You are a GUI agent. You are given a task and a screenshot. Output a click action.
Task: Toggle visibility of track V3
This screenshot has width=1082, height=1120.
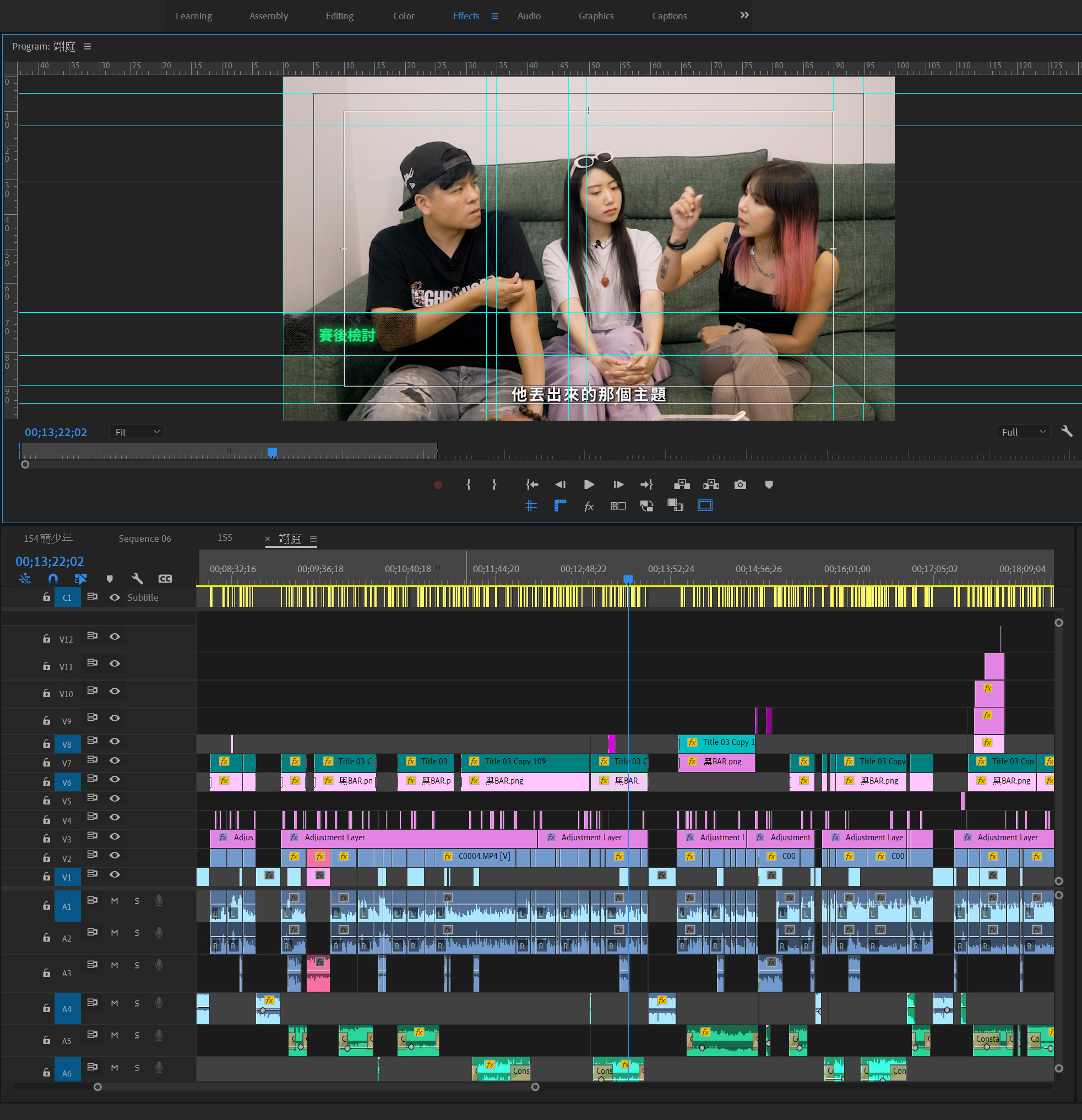tap(115, 836)
